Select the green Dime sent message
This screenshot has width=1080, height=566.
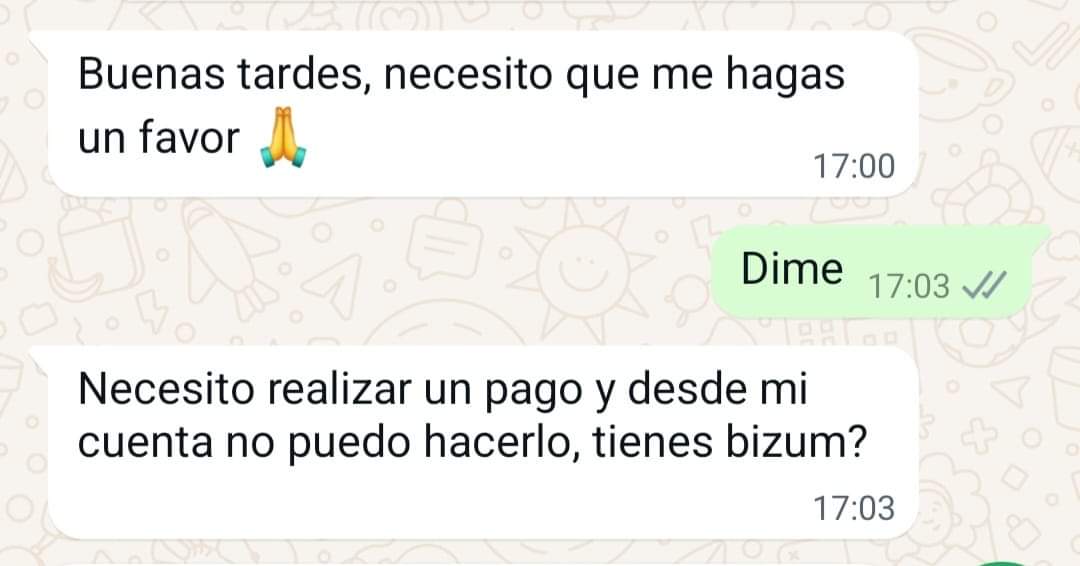872,271
